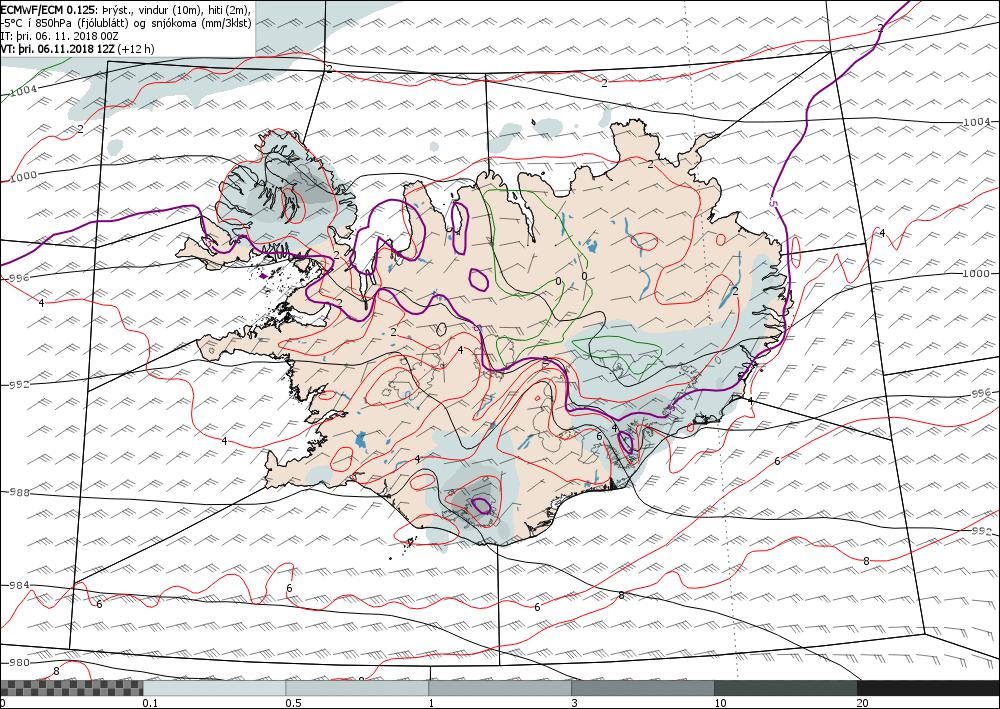Select the 0.1 to 0.5 snowfall legend swatch

click(x=214, y=688)
